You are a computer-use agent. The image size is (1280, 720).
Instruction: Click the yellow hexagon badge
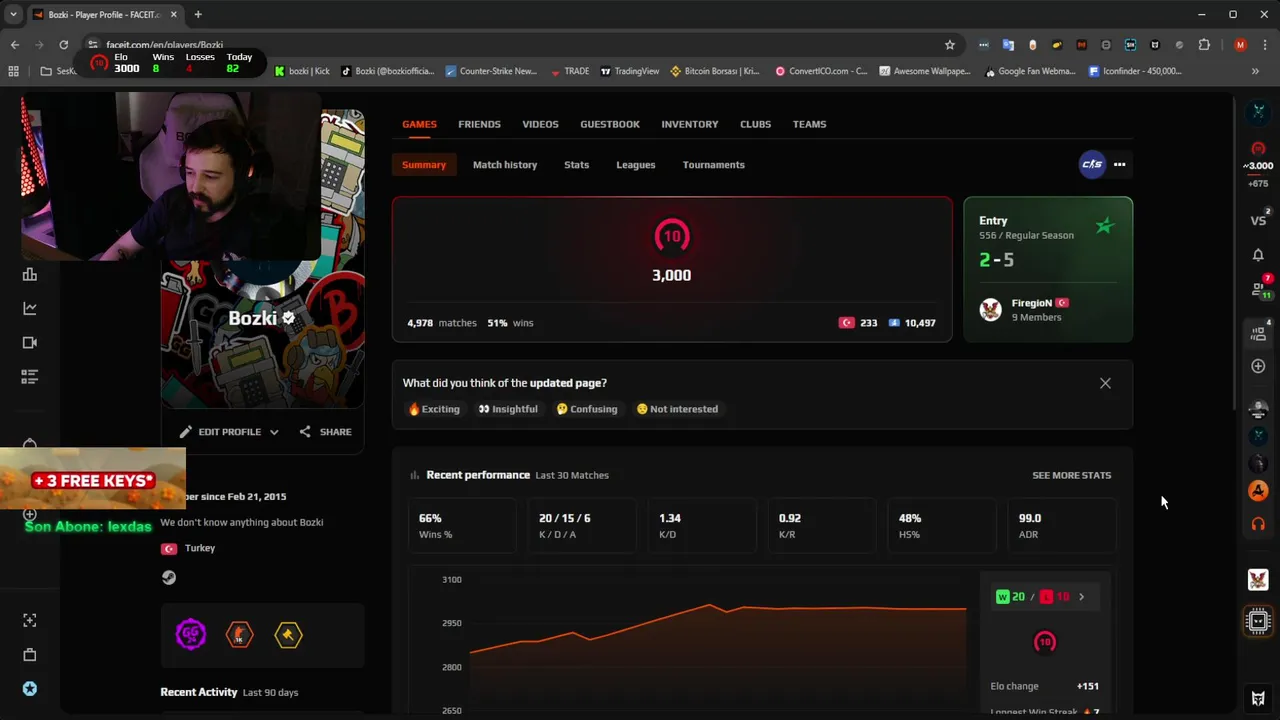tap(288, 634)
